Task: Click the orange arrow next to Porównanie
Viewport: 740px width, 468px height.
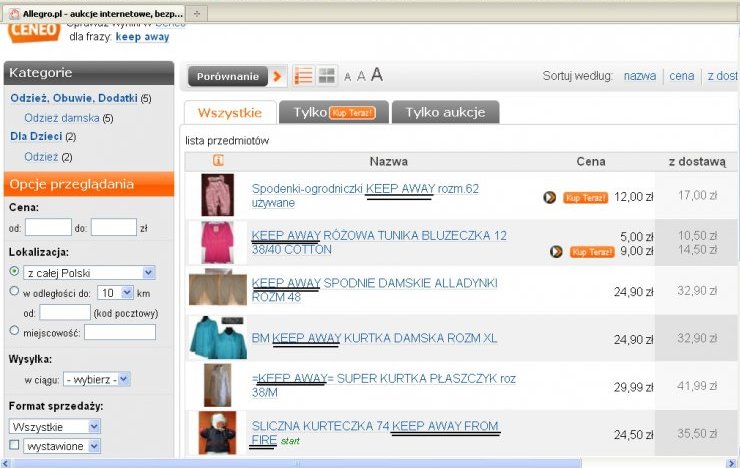Action: 278,76
